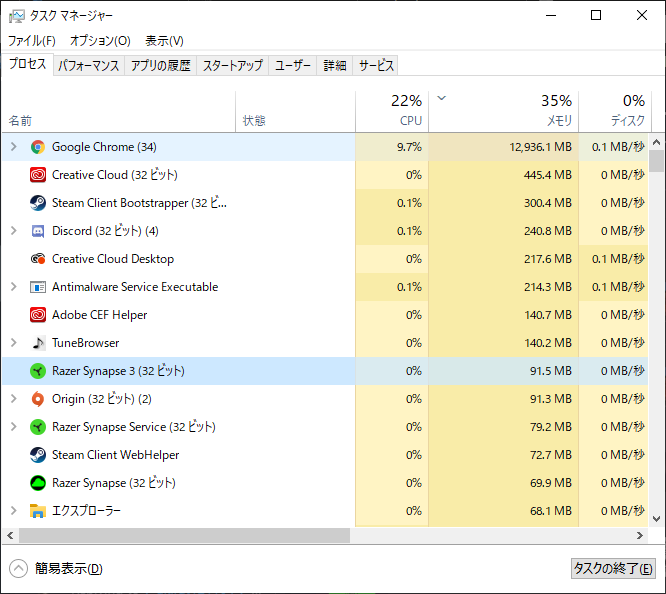Click the Razer Synapse Service icon
This screenshot has width=666, height=594.
pyautogui.click(x=38, y=427)
